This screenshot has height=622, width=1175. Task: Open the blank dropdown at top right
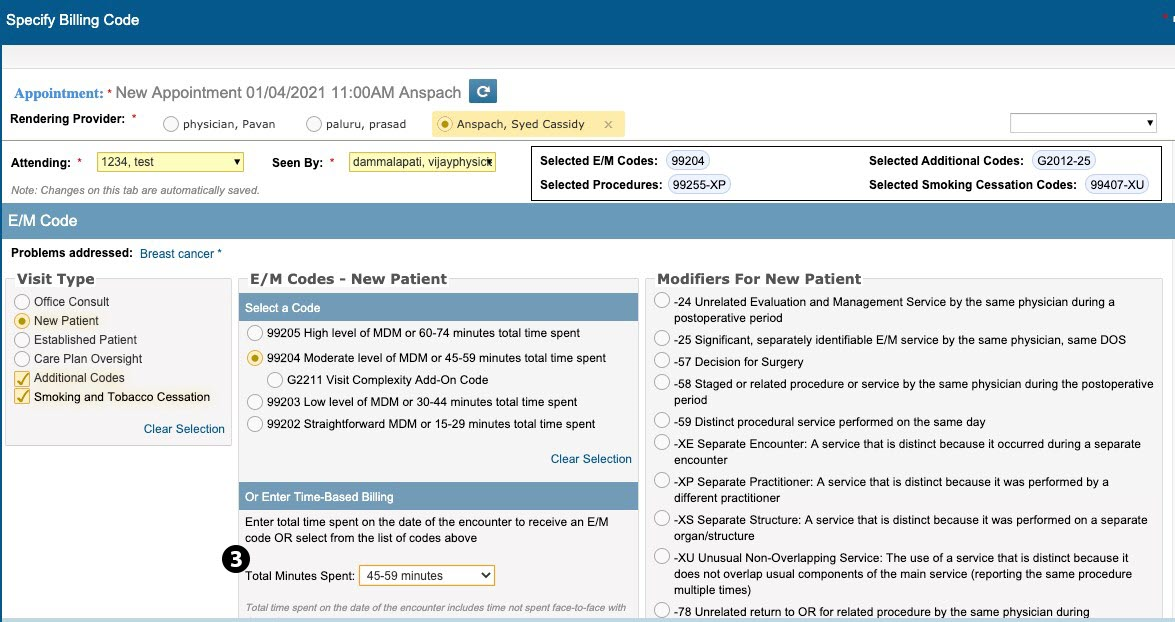1083,123
